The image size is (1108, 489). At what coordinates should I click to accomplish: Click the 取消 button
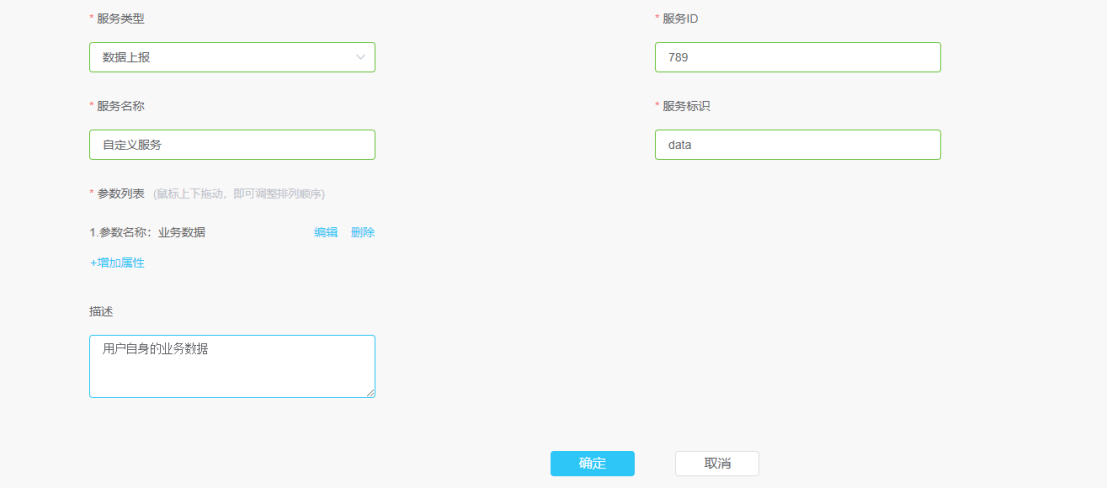coord(717,464)
